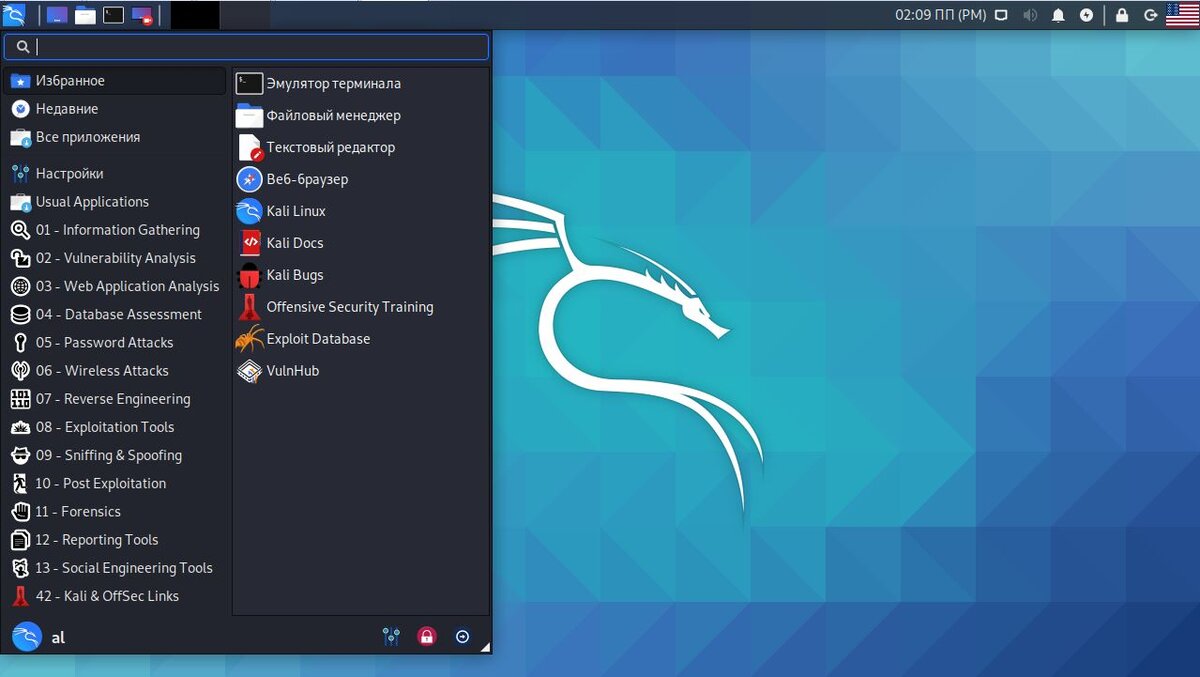The image size is (1200, 677).
Task: Open 03 - Web Application Analysis category
Action: [116, 286]
